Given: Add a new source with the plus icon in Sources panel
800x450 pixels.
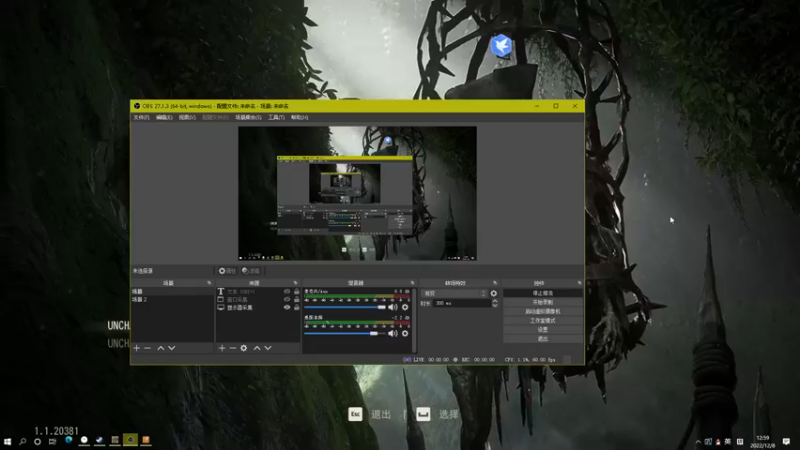Looking at the screenshot, I should tap(222, 348).
